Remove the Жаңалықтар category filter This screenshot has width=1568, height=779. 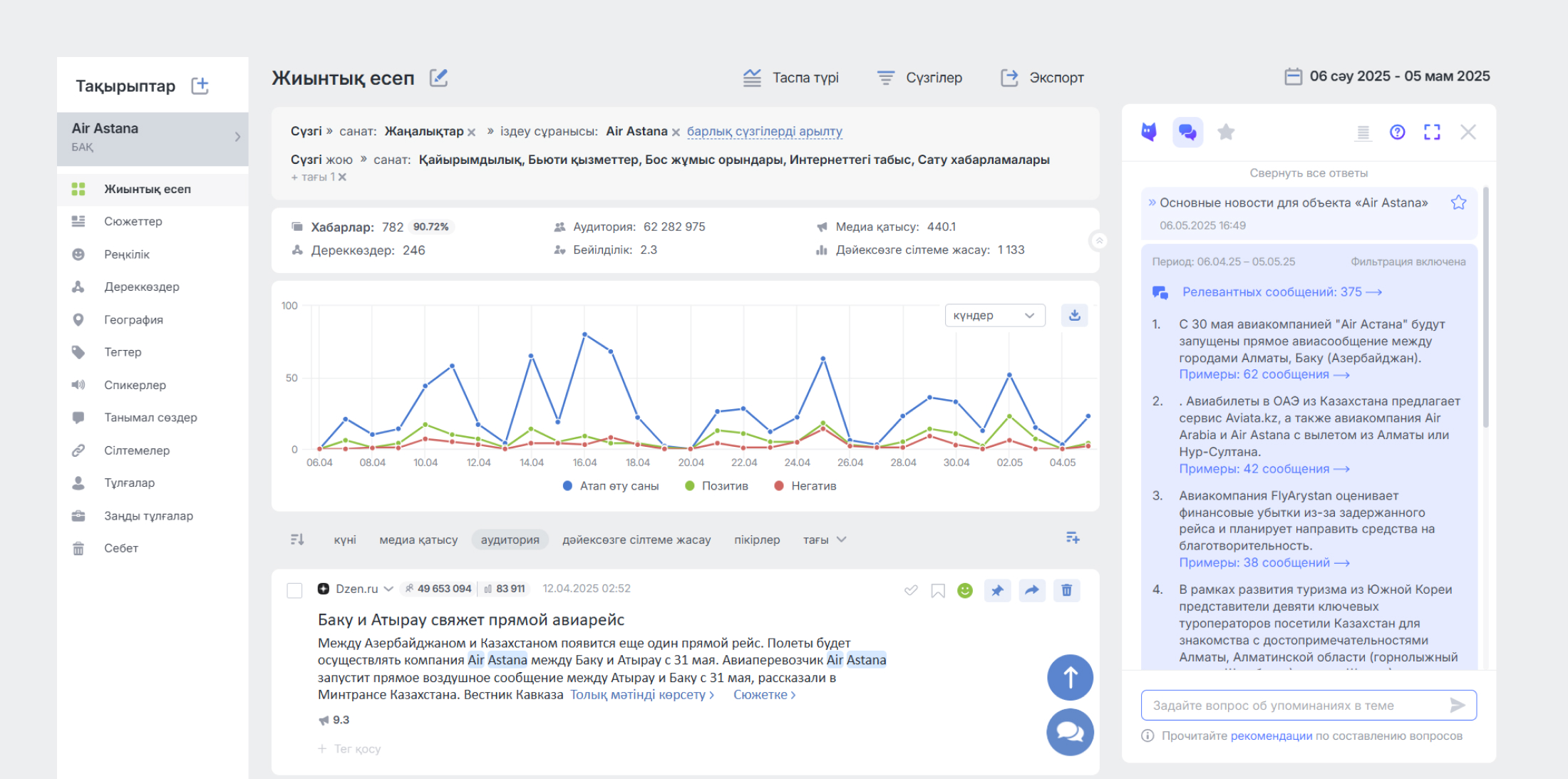(471, 132)
